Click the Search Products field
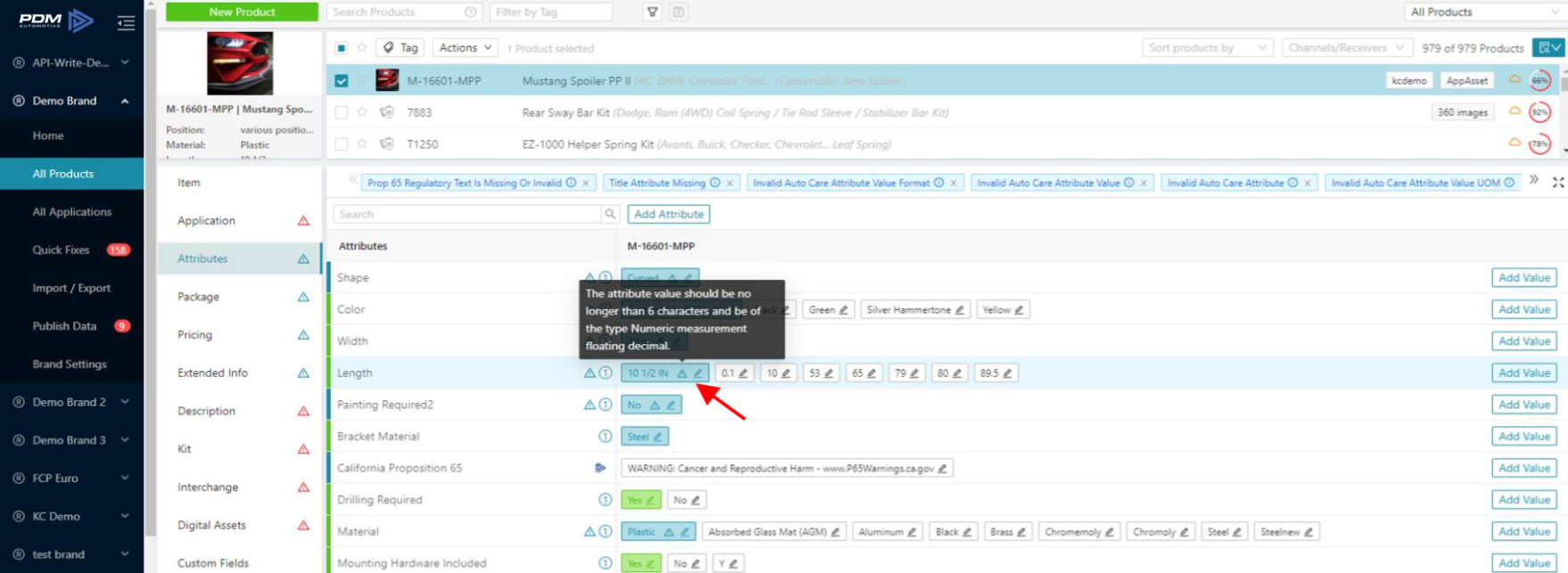The height and width of the screenshot is (573, 1568). point(405,12)
